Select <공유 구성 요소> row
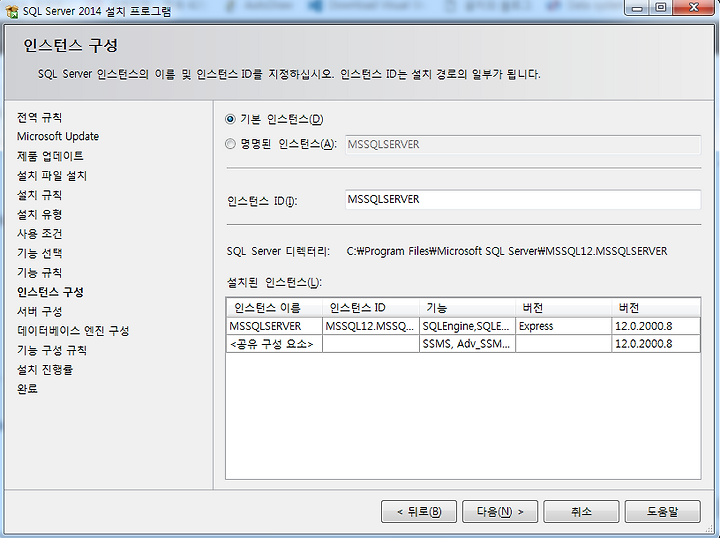Image resolution: width=720 pixels, height=538 pixels. (x=463, y=344)
